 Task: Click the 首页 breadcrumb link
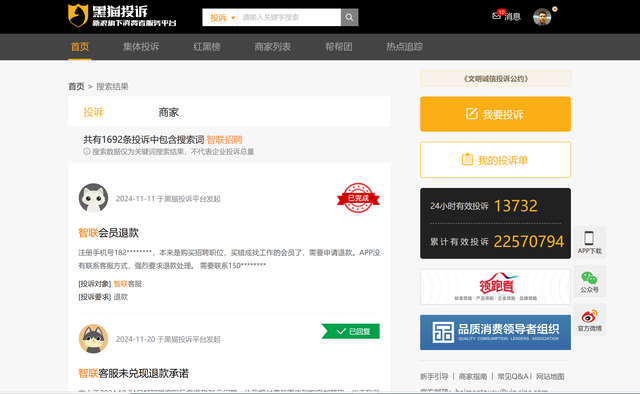coord(76,87)
